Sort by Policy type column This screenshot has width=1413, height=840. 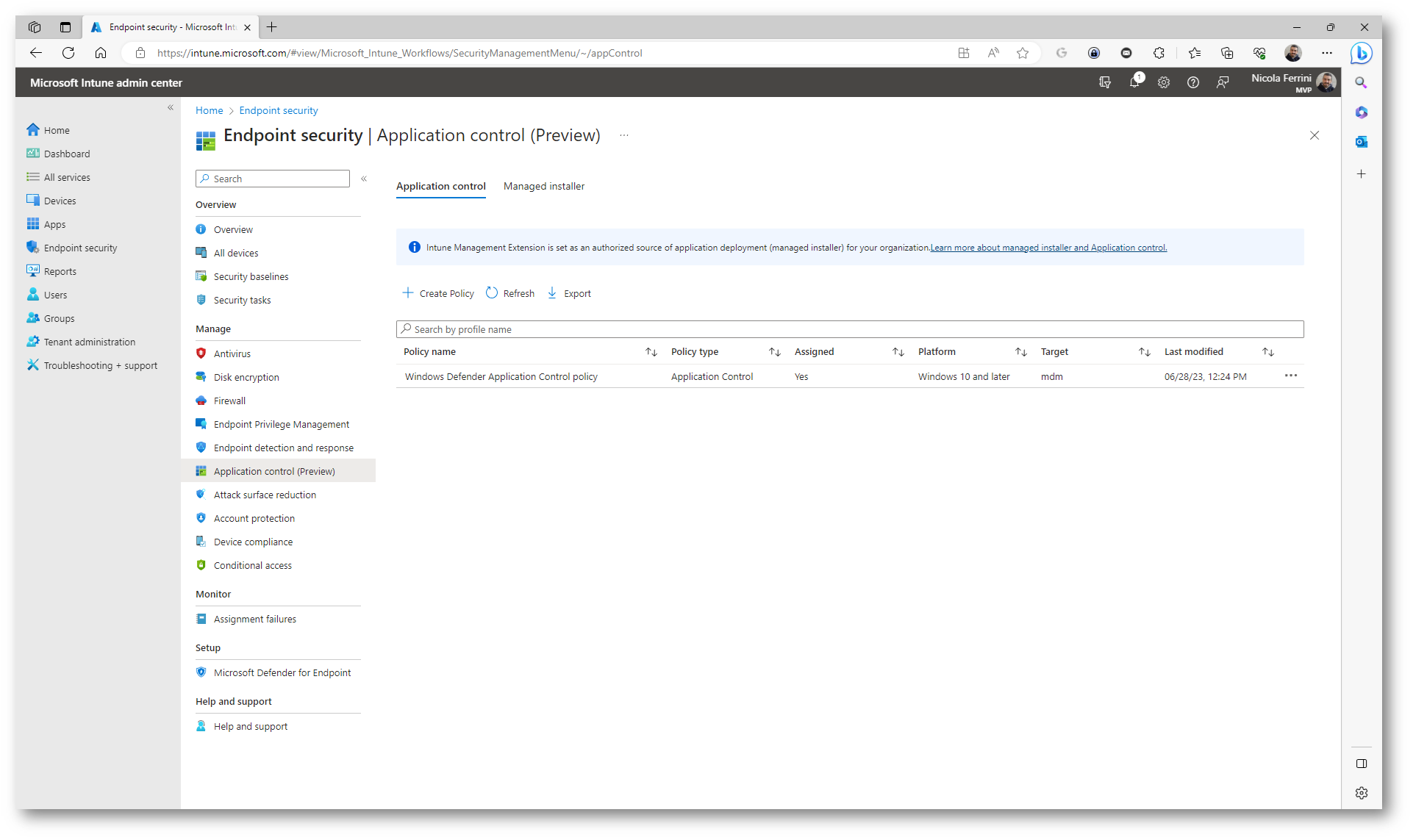click(x=775, y=352)
